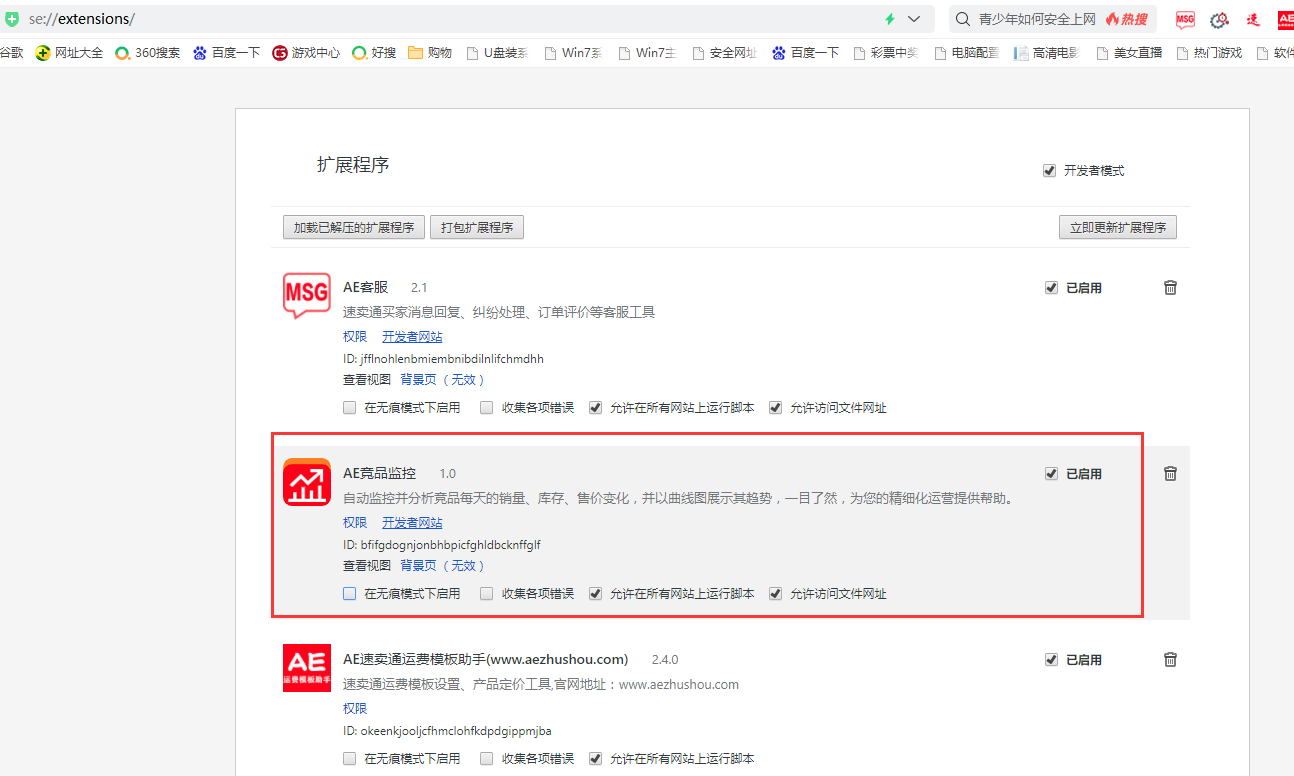This screenshot has height=776, width=1294.
Task: Open the 网址大全 bookmark
Action: pyautogui.click(x=70, y=53)
